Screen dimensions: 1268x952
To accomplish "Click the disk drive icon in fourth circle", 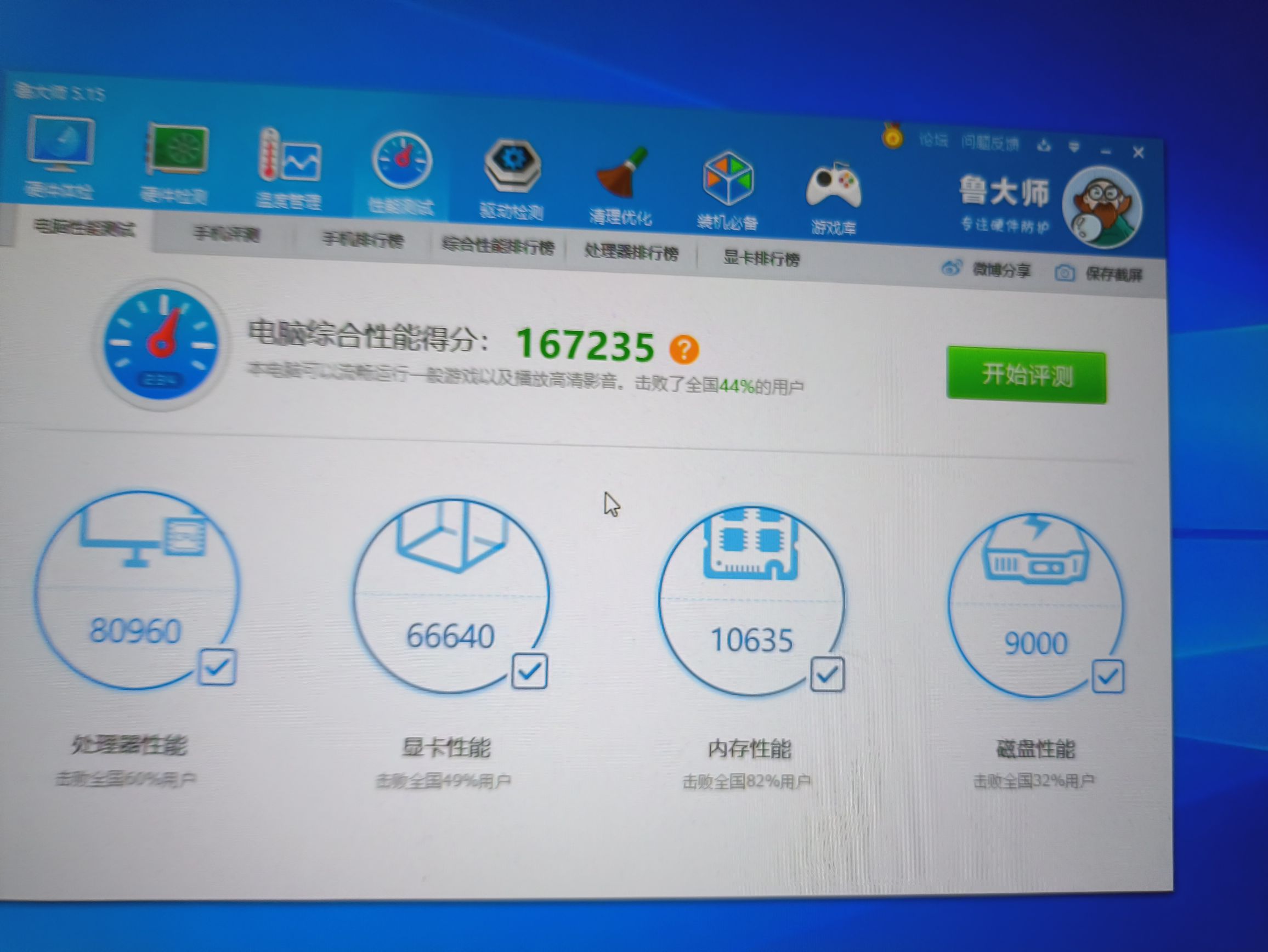I will 1035,550.
